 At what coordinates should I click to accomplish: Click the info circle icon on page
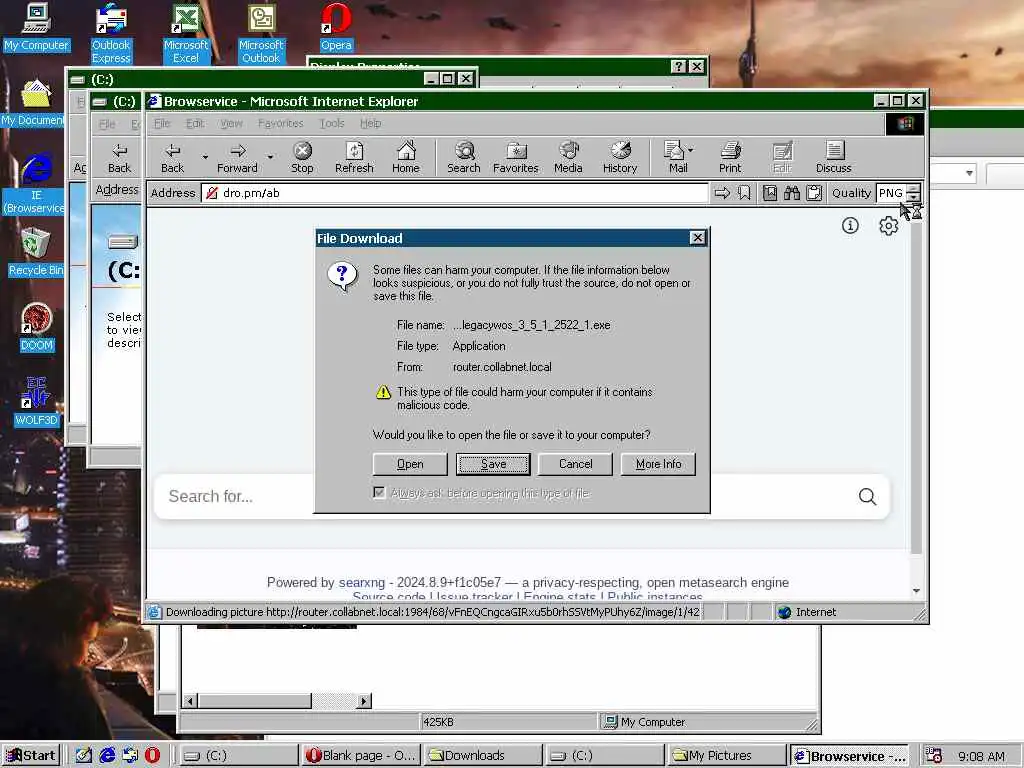pos(850,225)
